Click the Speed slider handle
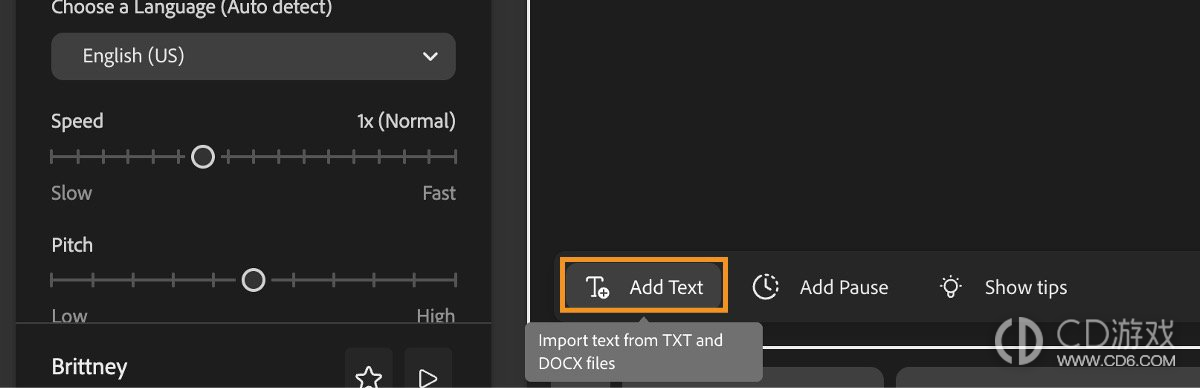The width and height of the screenshot is (1200, 388). tap(203, 157)
